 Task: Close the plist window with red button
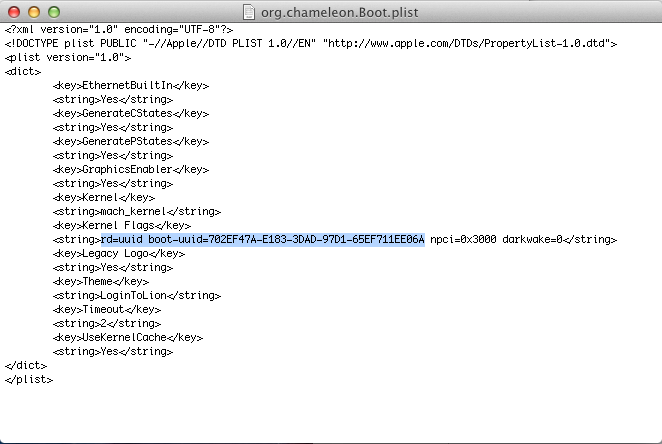coord(14,12)
